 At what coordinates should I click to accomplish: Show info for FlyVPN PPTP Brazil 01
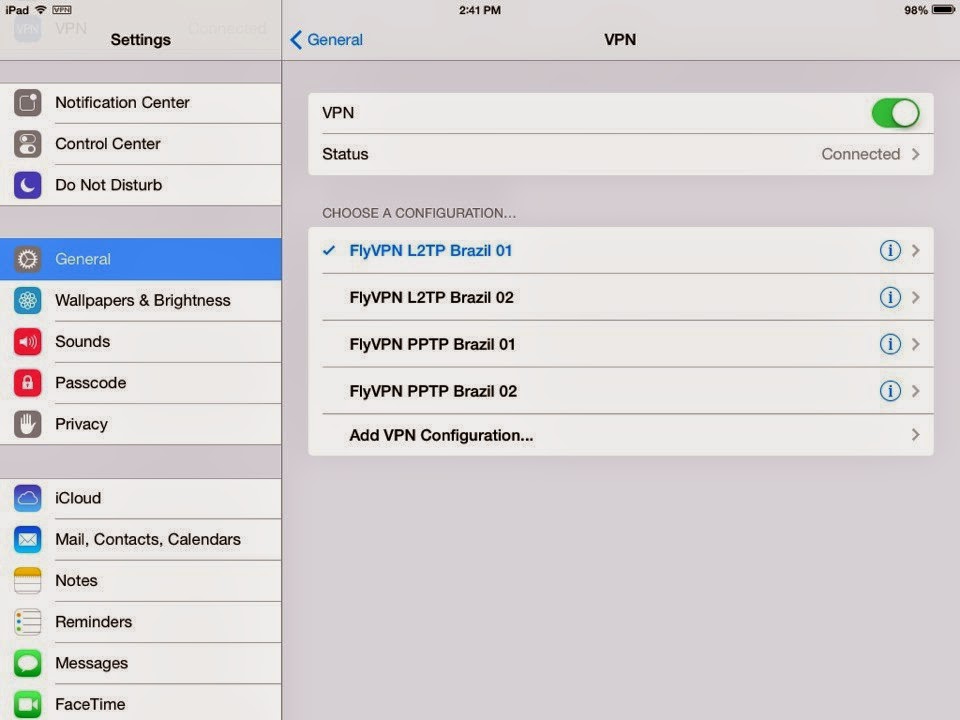(x=890, y=344)
